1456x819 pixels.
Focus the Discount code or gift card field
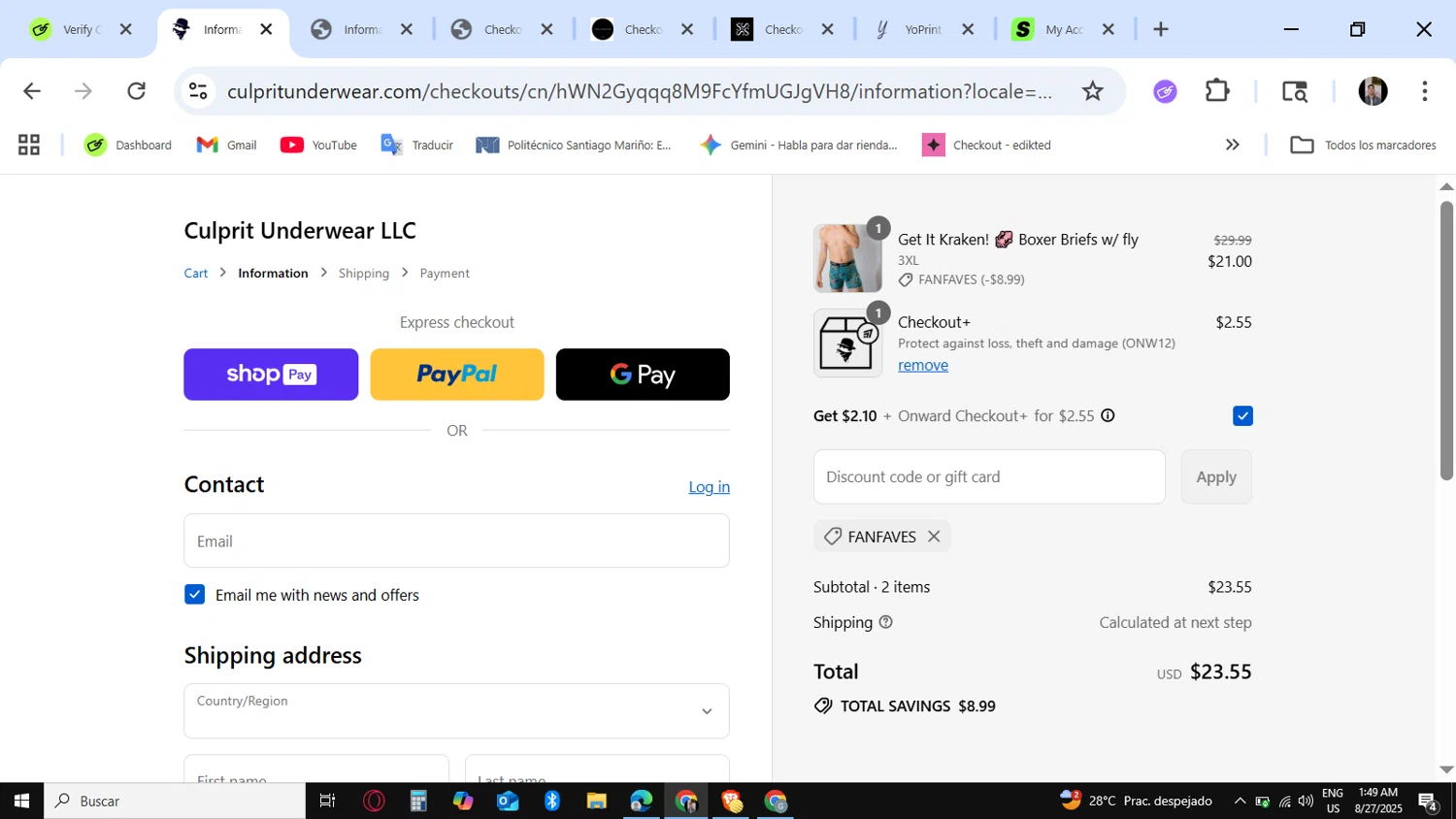pos(989,476)
